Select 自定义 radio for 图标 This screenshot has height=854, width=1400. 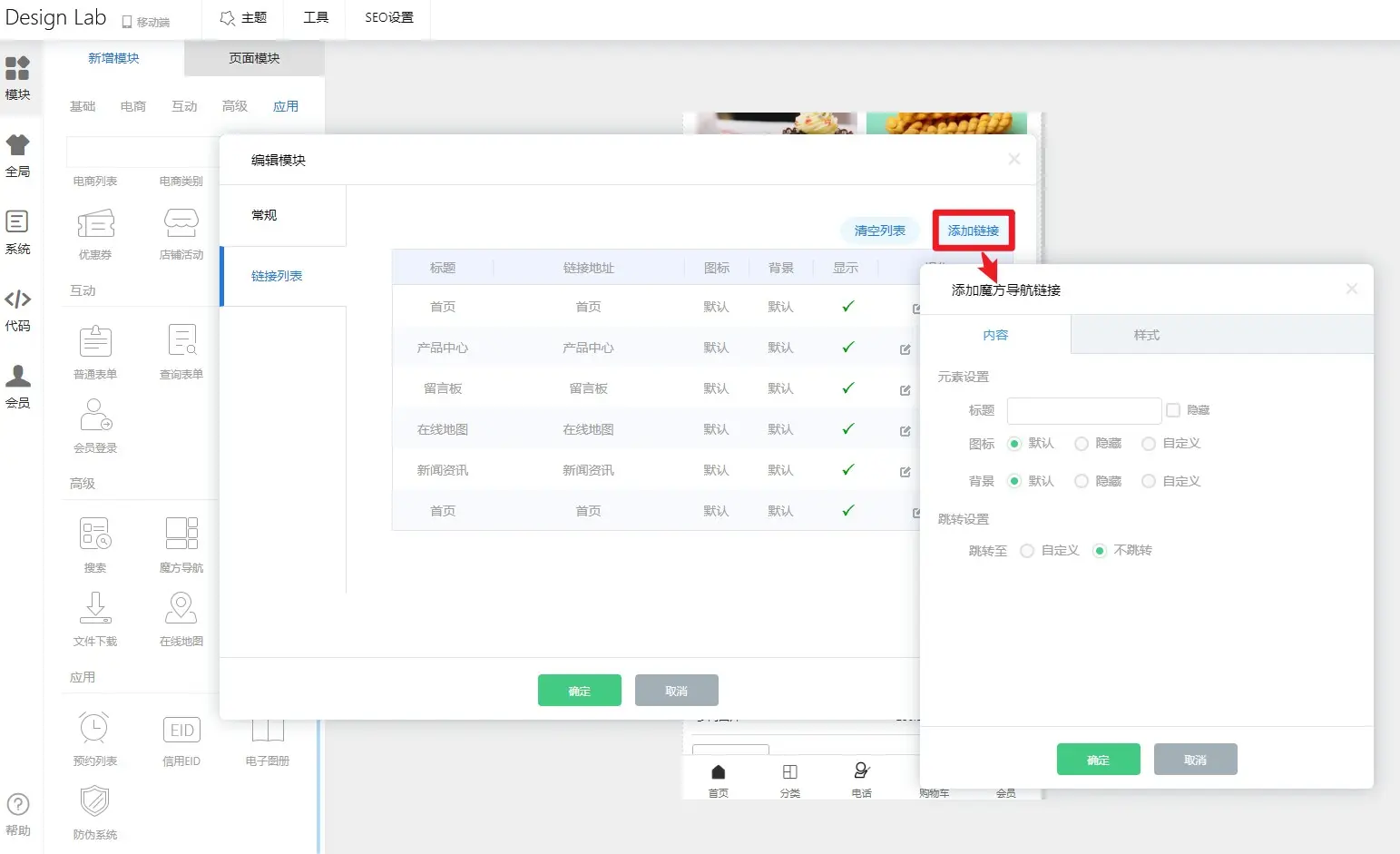pos(1149,444)
